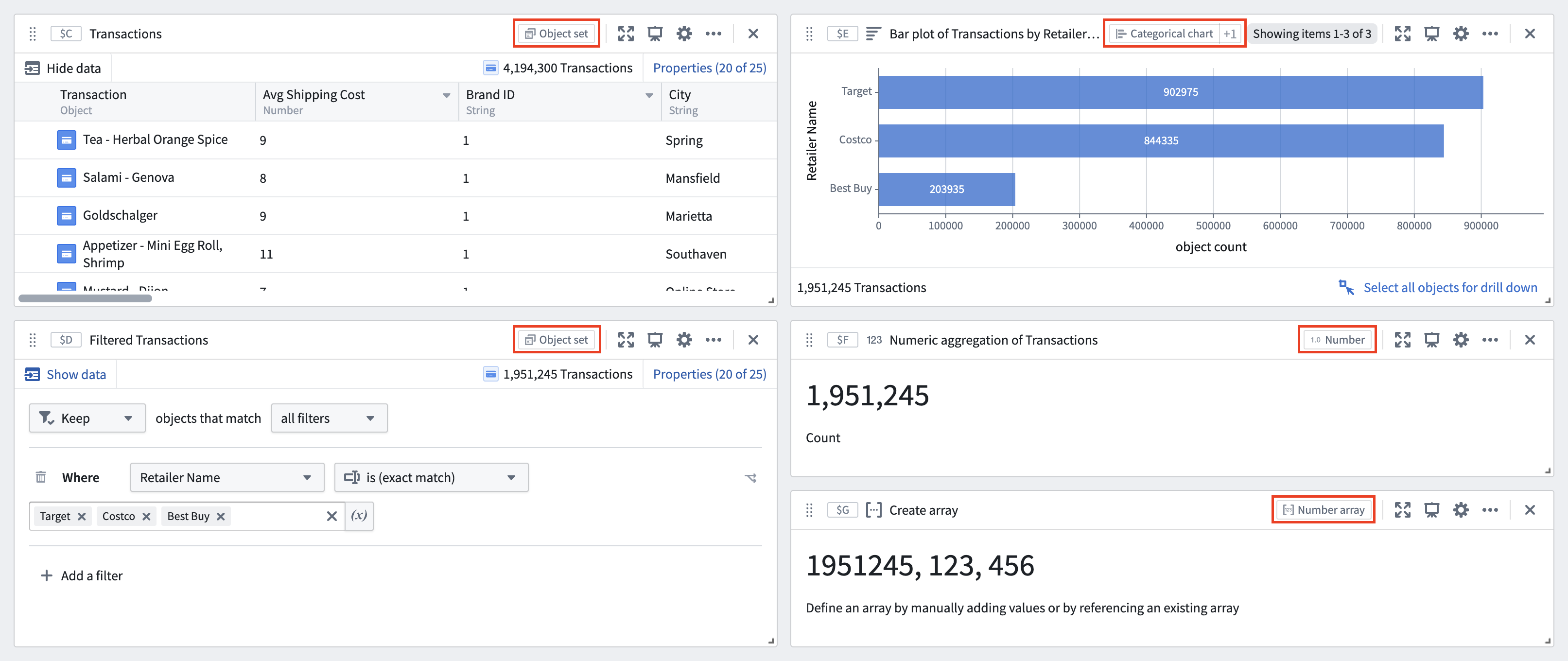Image resolution: width=1568 pixels, height=661 pixels.
Task: Open settings gear on Transactions card
Action: 684,34
